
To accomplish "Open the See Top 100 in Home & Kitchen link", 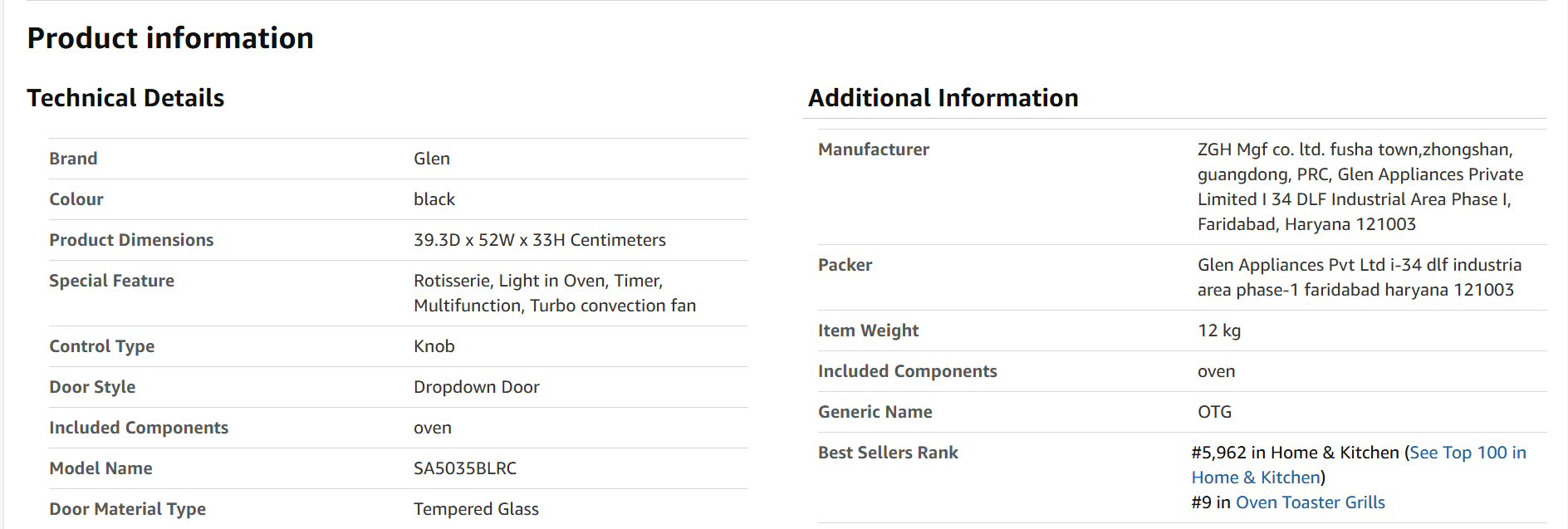I will coord(1468,453).
